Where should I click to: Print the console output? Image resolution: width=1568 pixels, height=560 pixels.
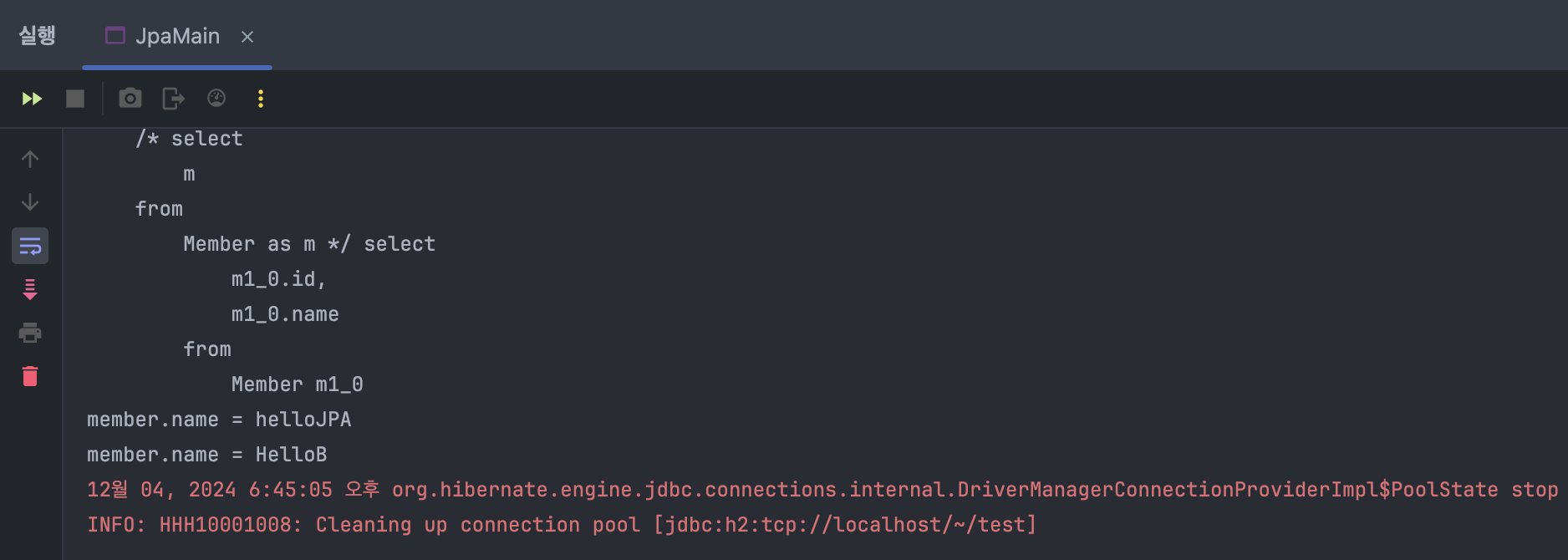30,333
